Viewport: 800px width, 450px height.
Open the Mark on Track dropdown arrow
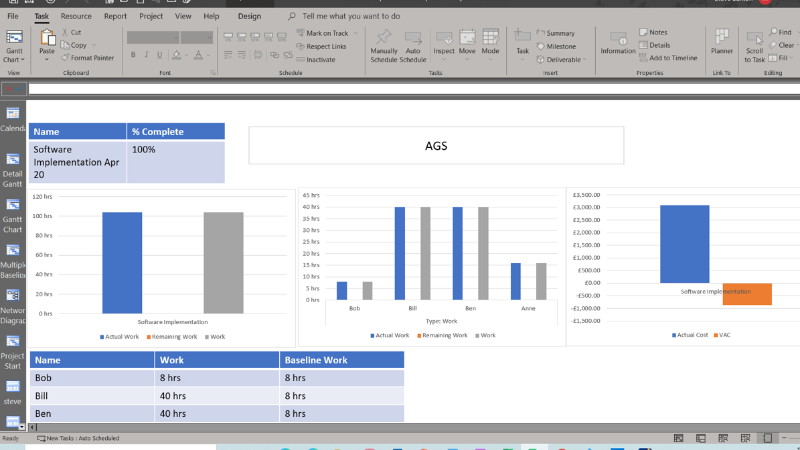point(354,33)
